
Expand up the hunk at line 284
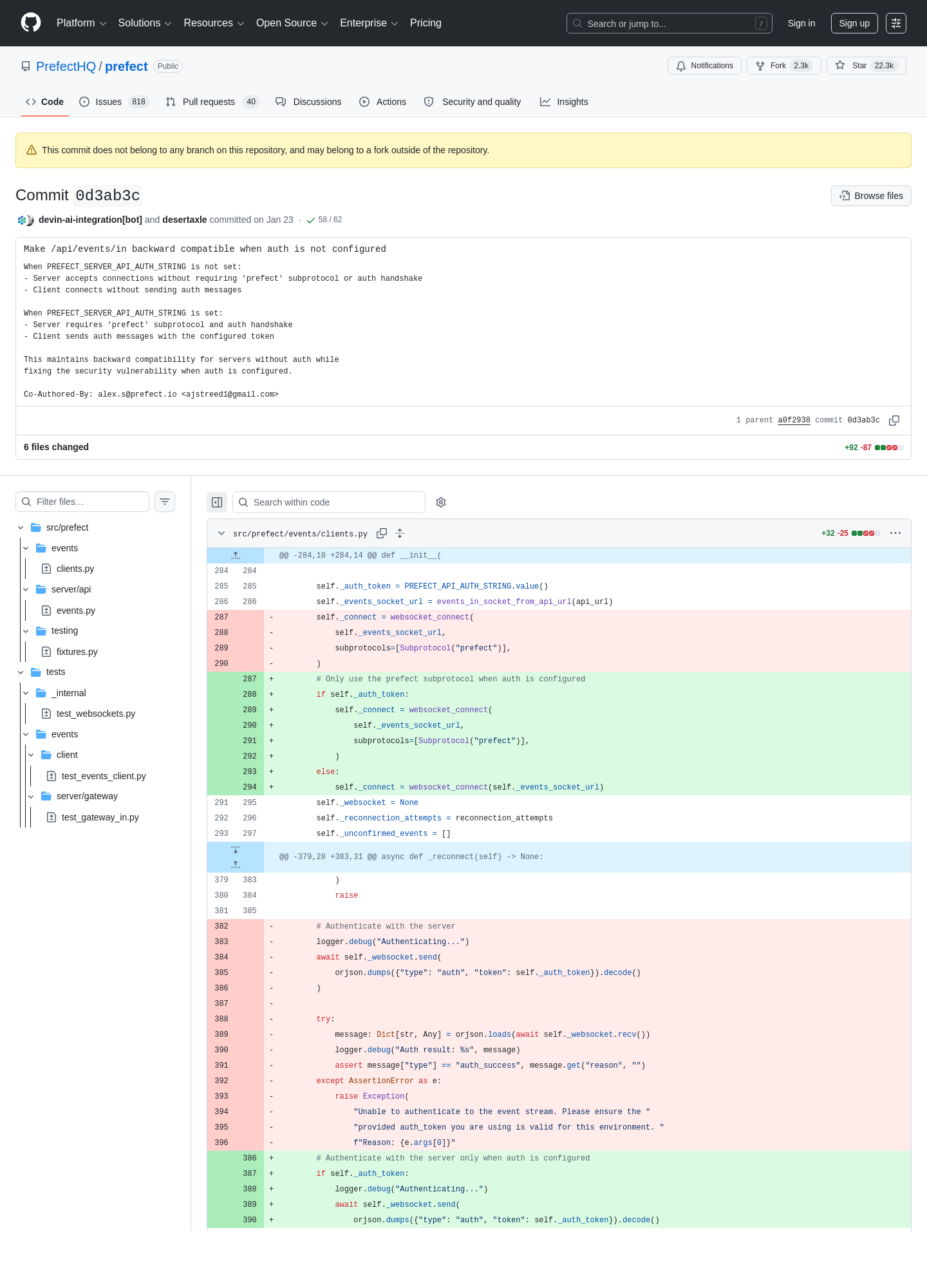pyautogui.click(x=236, y=555)
